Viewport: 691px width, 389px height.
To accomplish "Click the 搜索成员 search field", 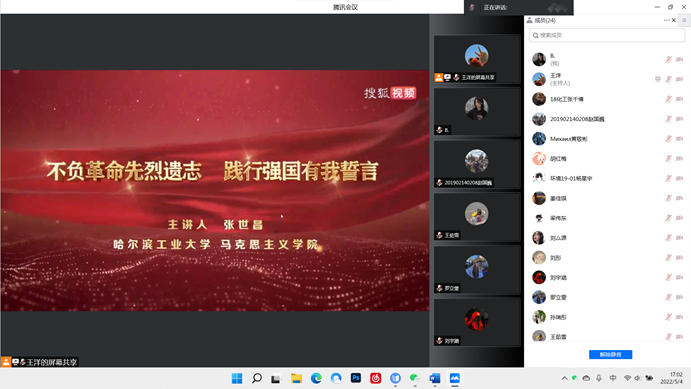I will tap(607, 35).
